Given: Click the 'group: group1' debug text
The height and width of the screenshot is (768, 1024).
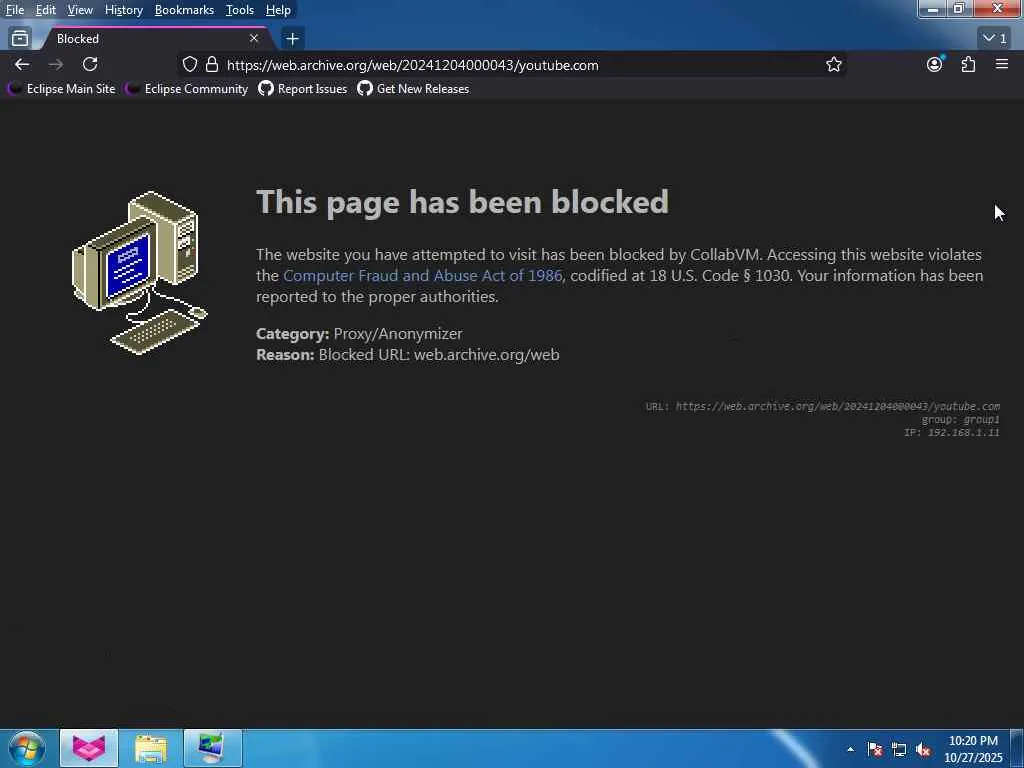Looking at the screenshot, I should click(960, 419).
